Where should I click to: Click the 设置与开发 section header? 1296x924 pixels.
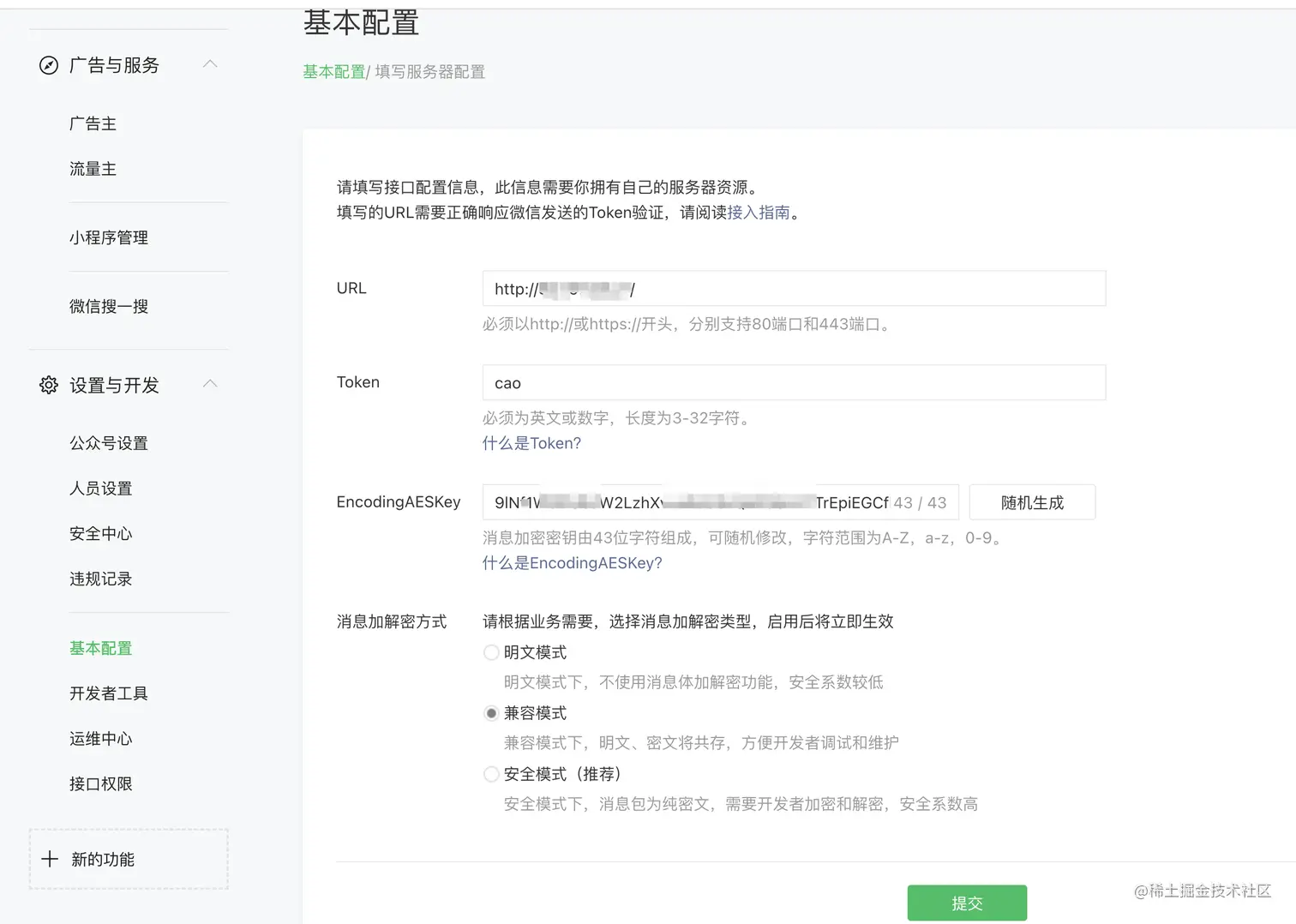(129, 385)
